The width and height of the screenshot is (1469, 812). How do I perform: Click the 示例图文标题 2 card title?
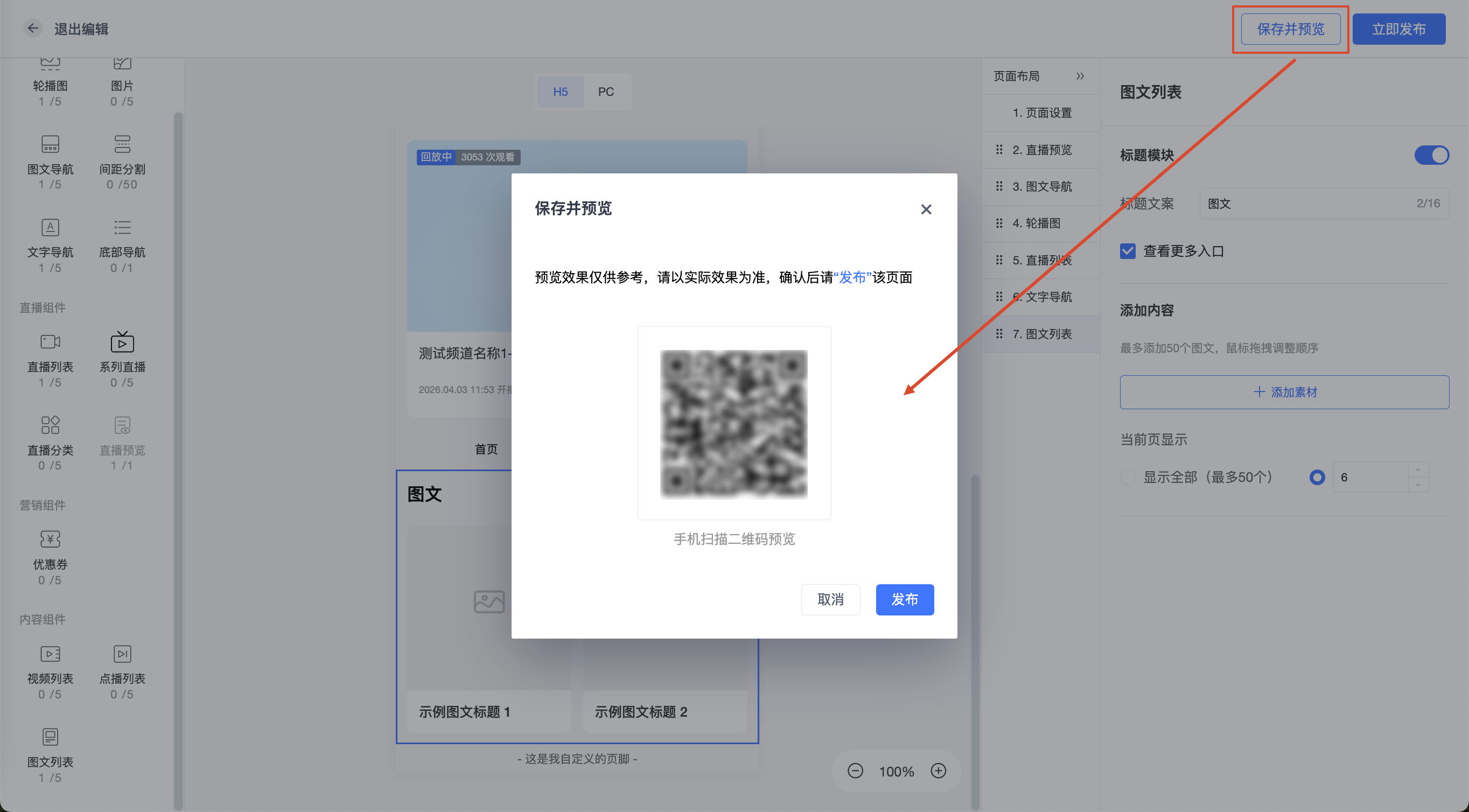(x=641, y=712)
